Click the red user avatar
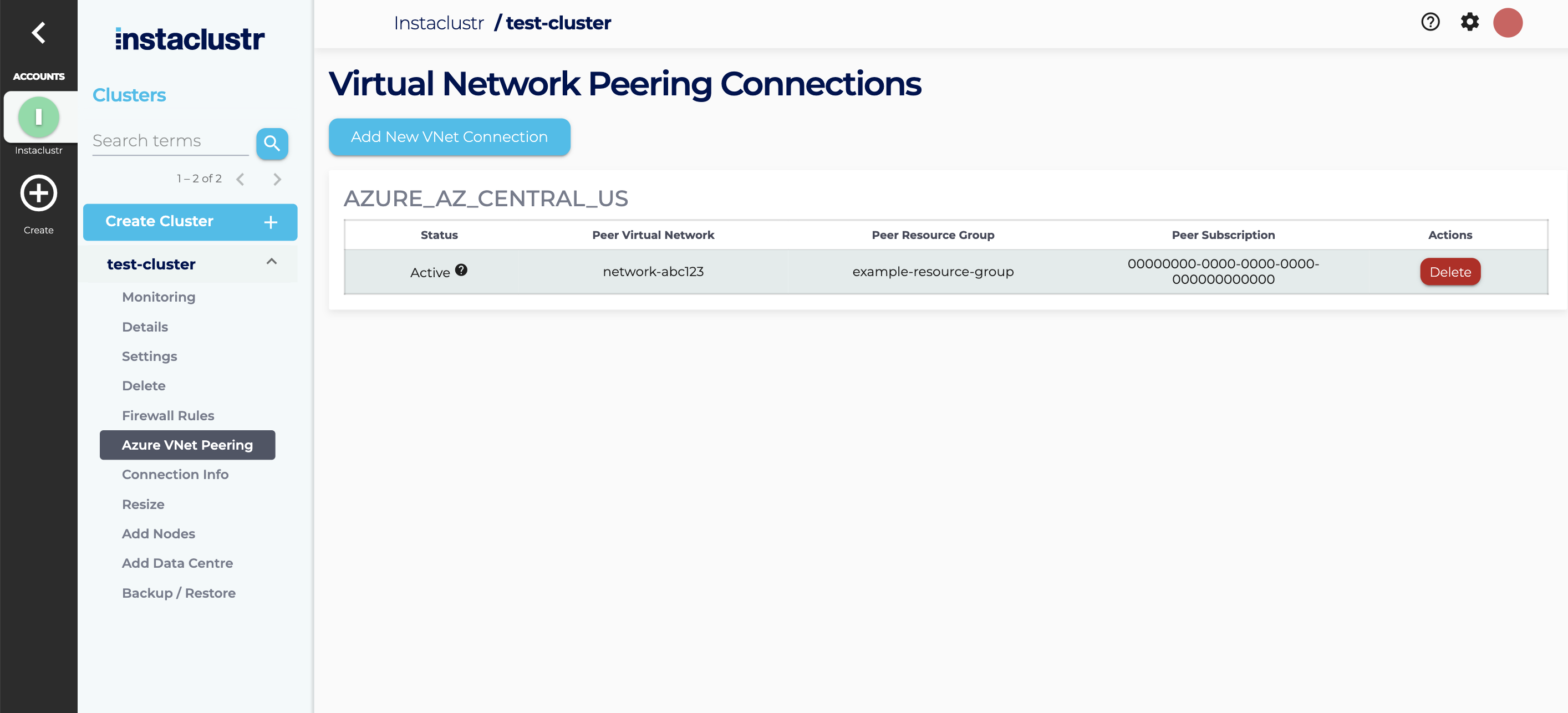This screenshot has width=1568, height=713. coord(1507,23)
